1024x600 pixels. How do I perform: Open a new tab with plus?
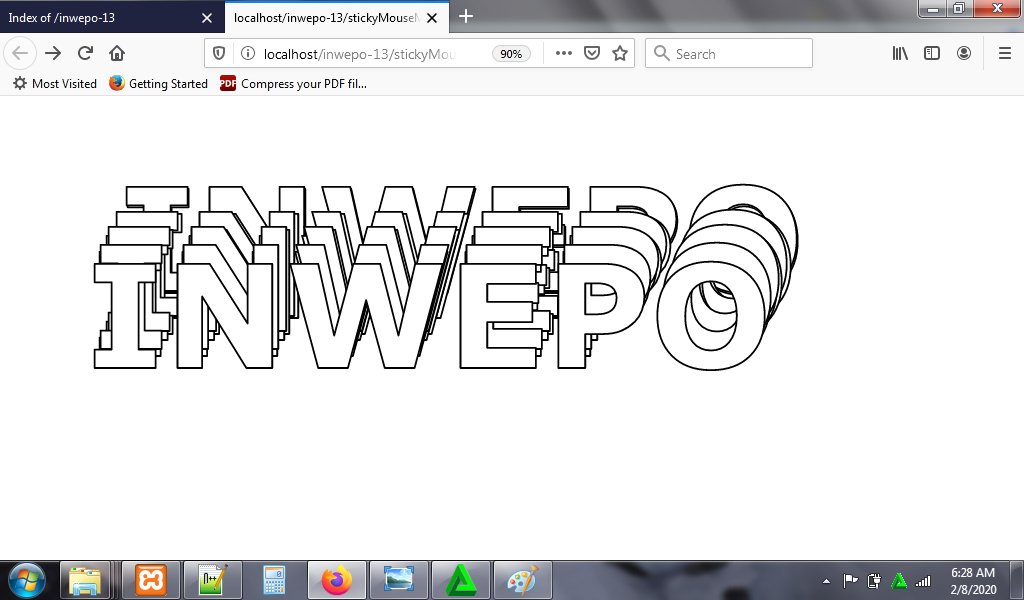pyautogui.click(x=466, y=17)
